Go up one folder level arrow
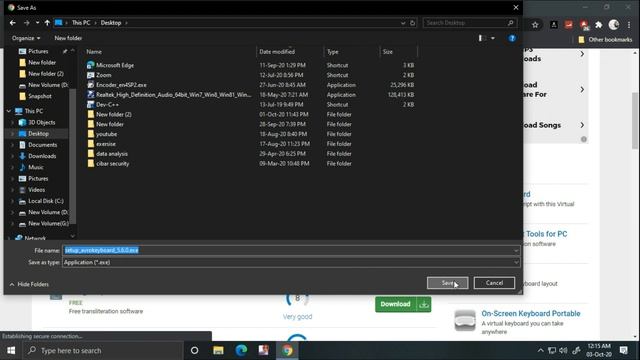 point(47,23)
